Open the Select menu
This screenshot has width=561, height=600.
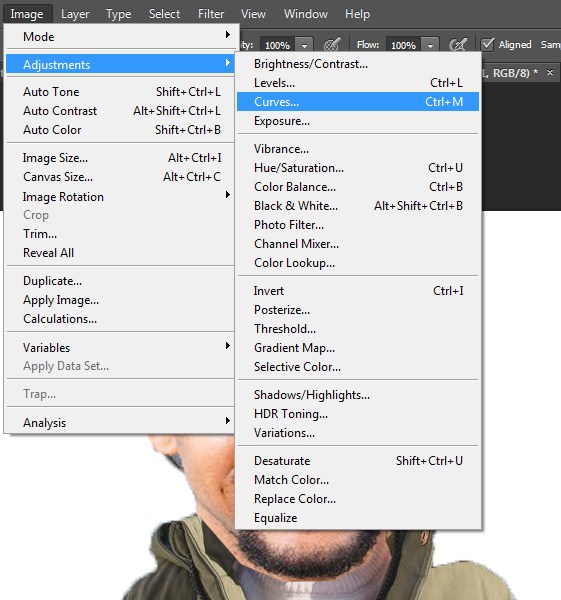point(164,14)
